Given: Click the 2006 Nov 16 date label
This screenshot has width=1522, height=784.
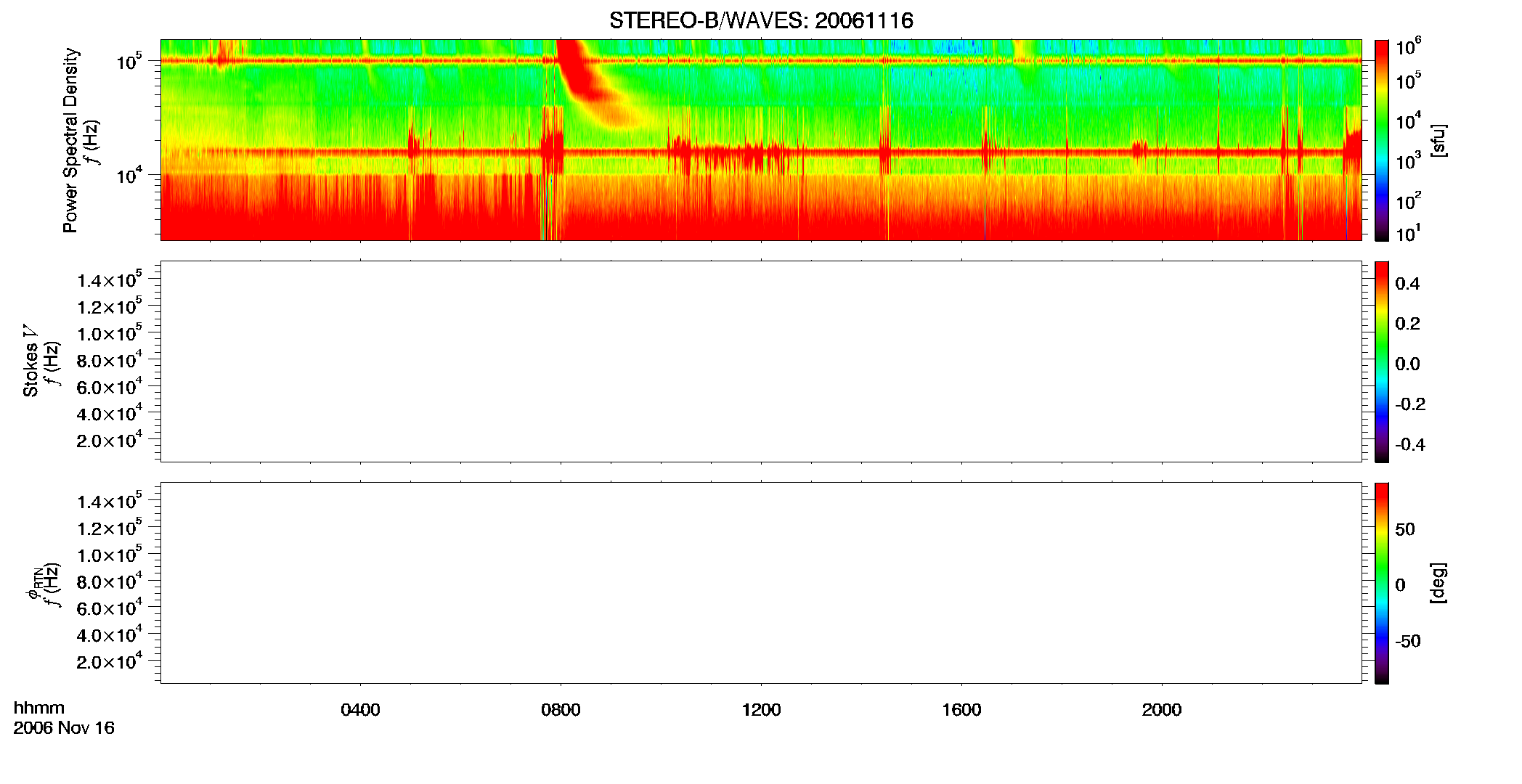Looking at the screenshot, I should 64,728.
